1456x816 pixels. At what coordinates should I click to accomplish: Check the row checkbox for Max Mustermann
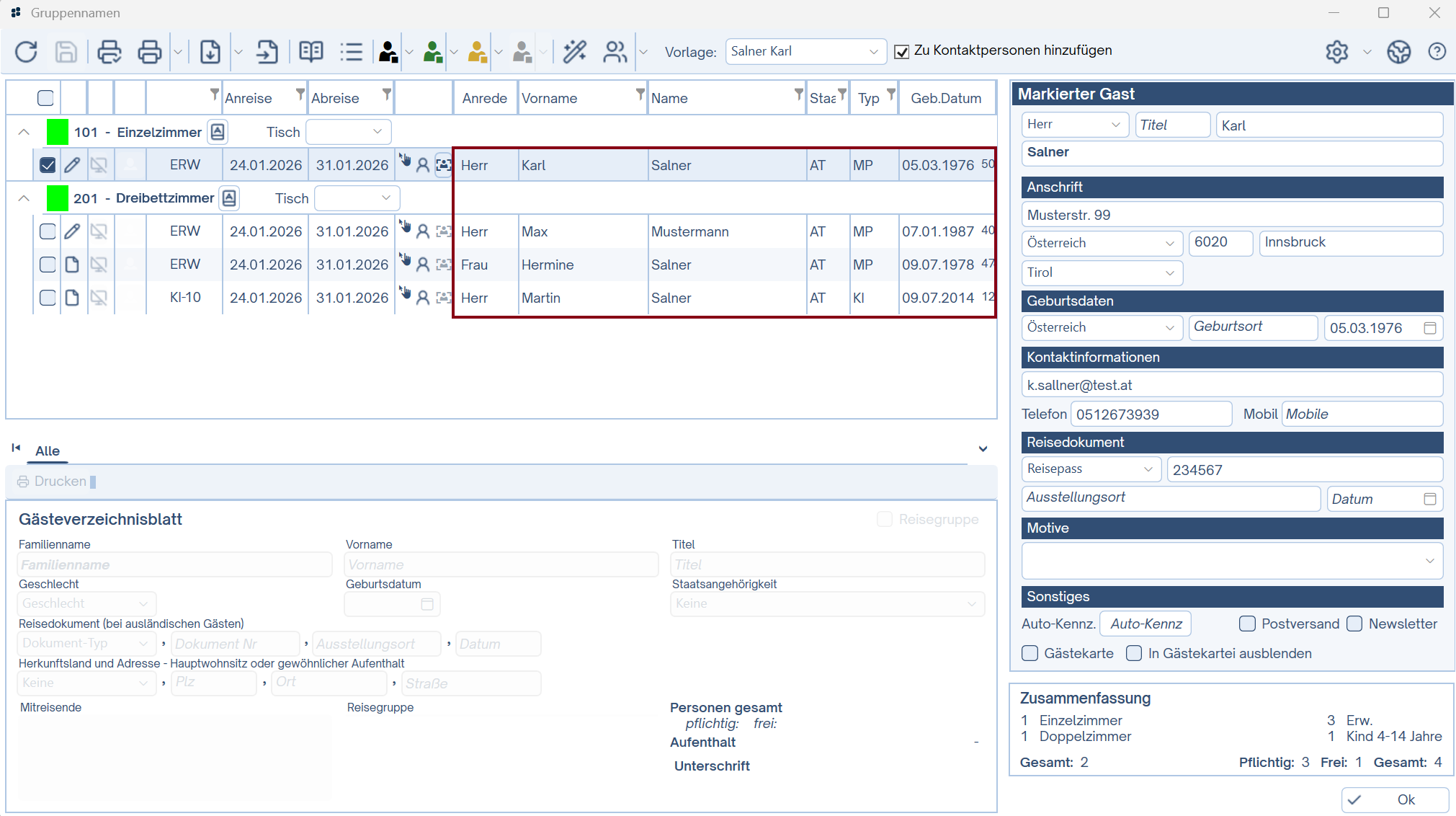click(48, 231)
